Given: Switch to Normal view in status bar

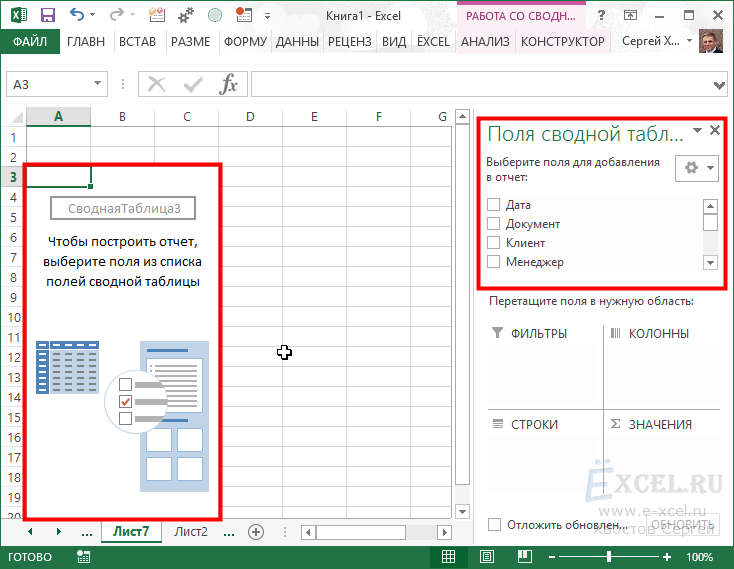Looking at the screenshot, I should 448,556.
